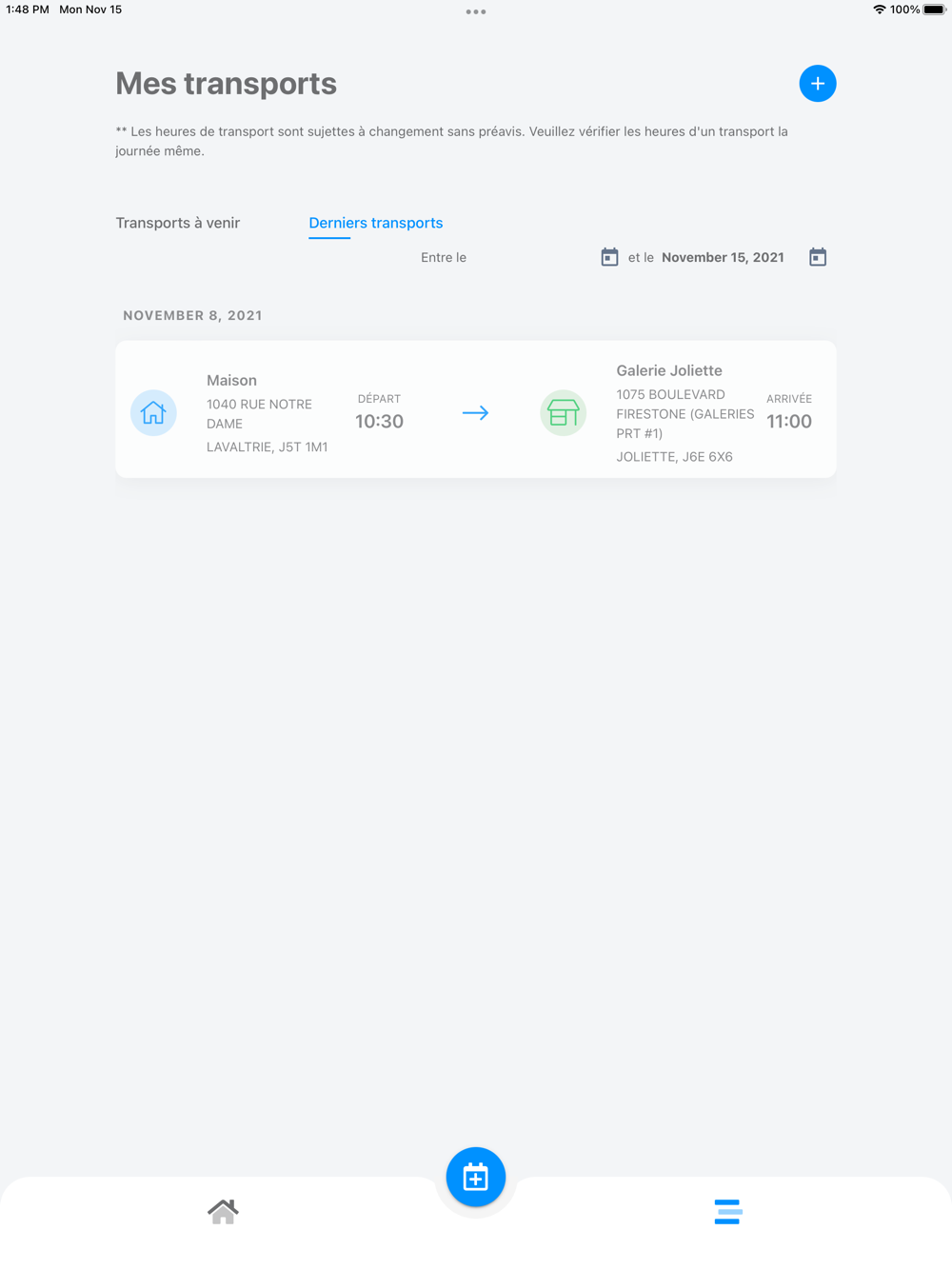Tap the blue plus add transport button
The width and height of the screenshot is (952, 1270).
click(818, 84)
